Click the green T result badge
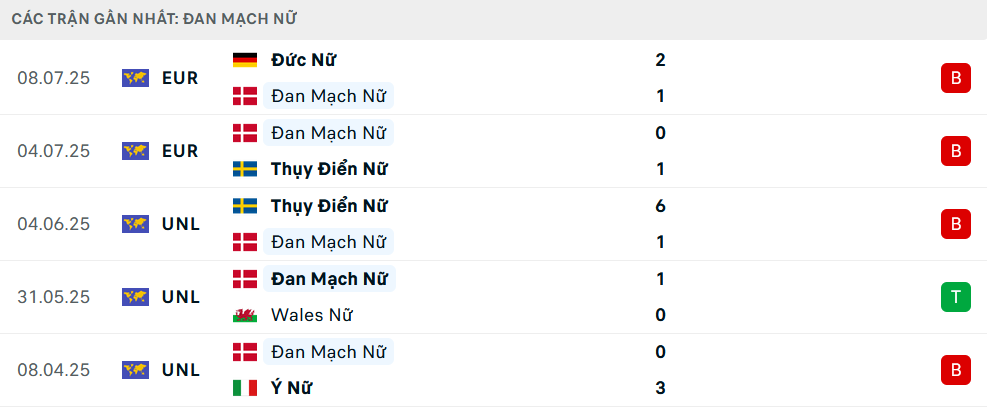This screenshot has width=987, height=408. [x=956, y=297]
